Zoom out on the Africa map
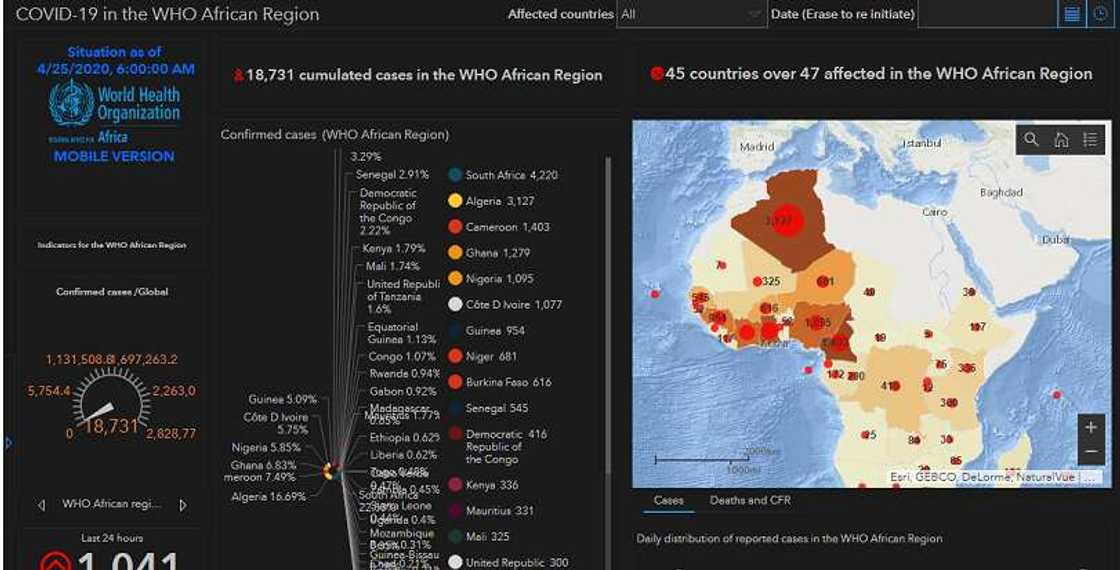Image resolution: width=1120 pixels, height=570 pixels. (1090, 453)
